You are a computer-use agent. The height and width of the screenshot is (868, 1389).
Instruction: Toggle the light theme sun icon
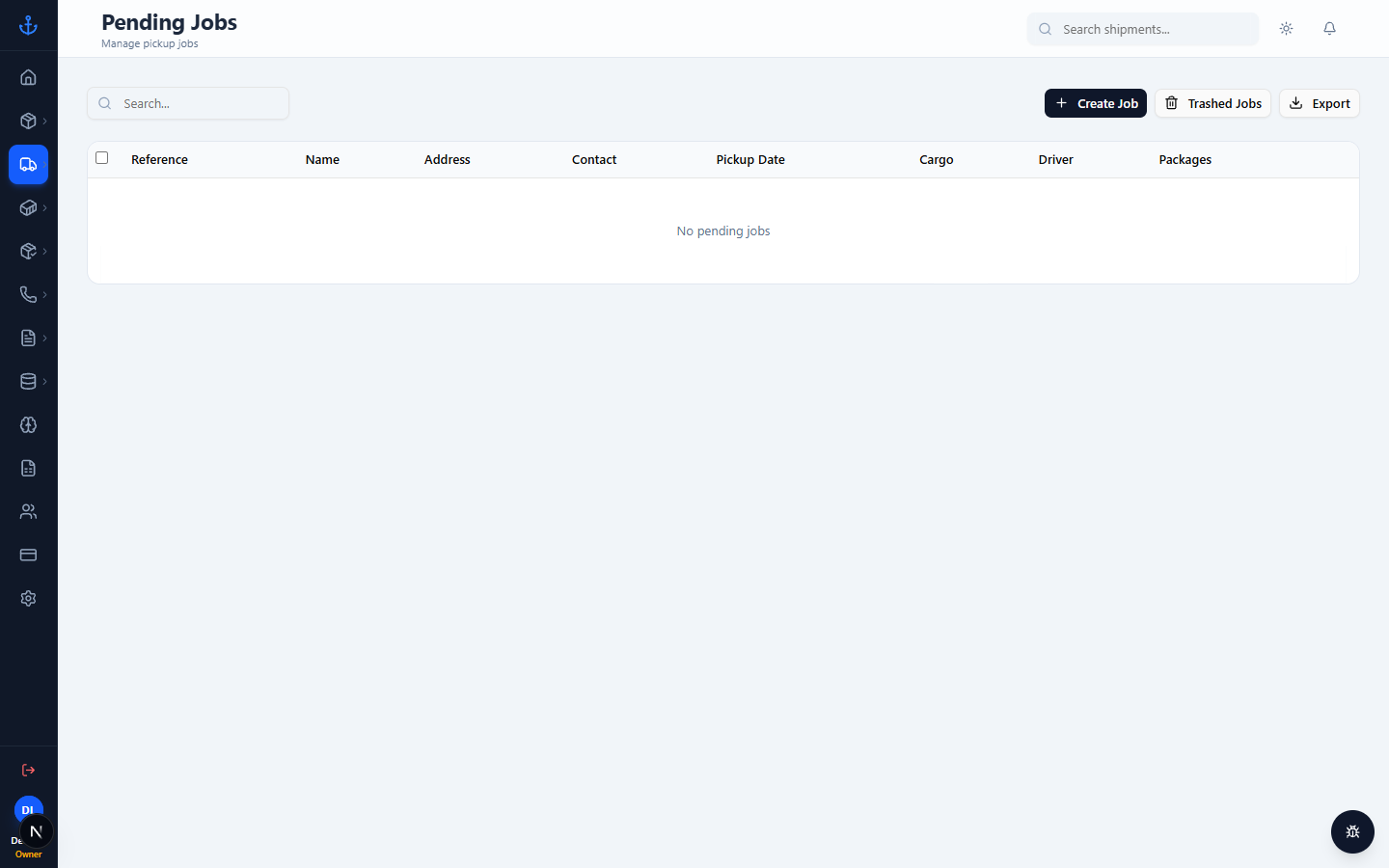[x=1286, y=29]
